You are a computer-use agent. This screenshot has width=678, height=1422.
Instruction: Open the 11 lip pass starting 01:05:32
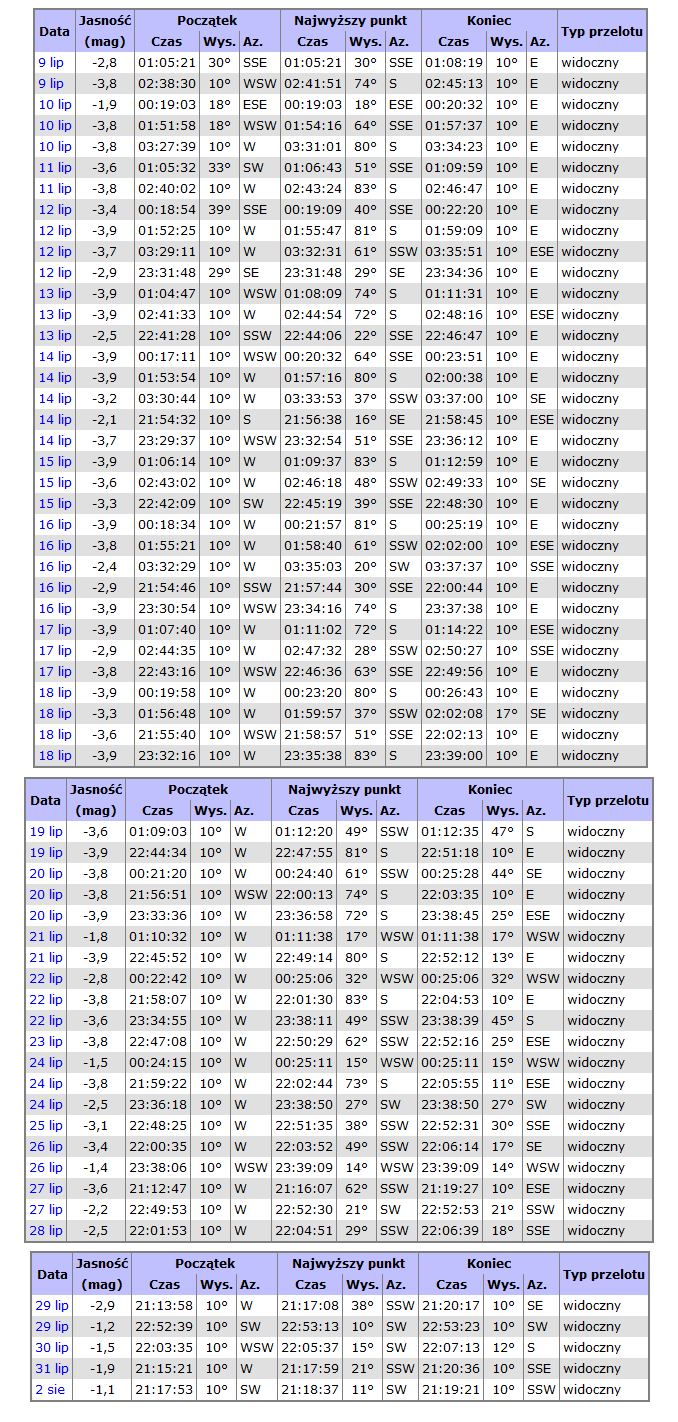(55, 167)
